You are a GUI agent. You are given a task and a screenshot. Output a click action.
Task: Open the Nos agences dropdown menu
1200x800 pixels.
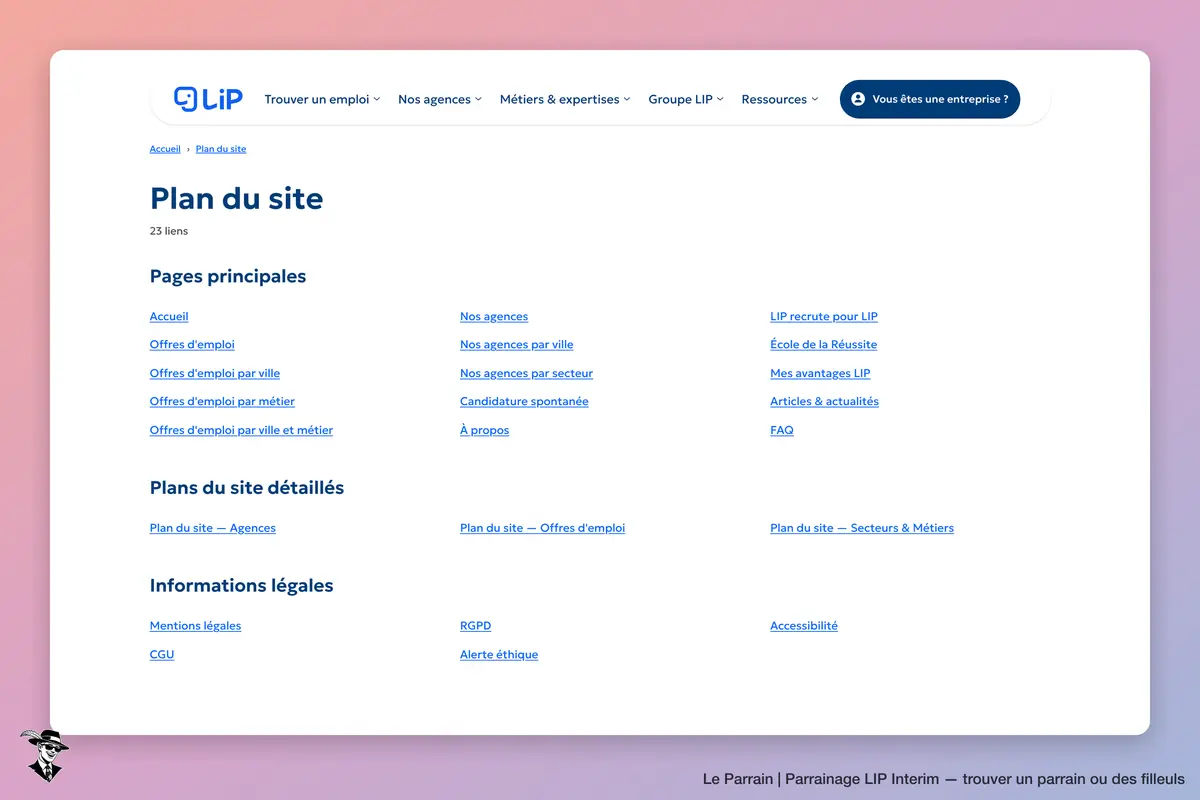coord(440,99)
